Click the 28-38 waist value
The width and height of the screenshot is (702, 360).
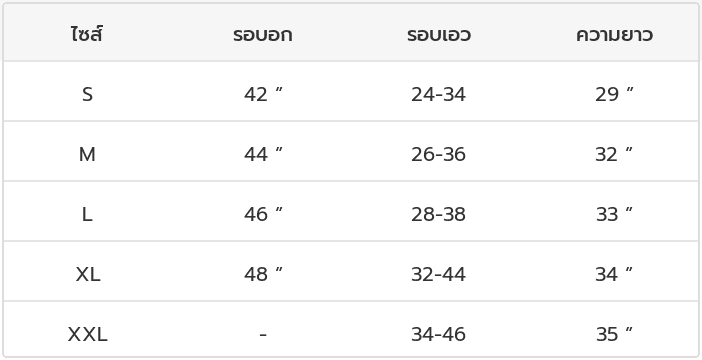point(439,214)
